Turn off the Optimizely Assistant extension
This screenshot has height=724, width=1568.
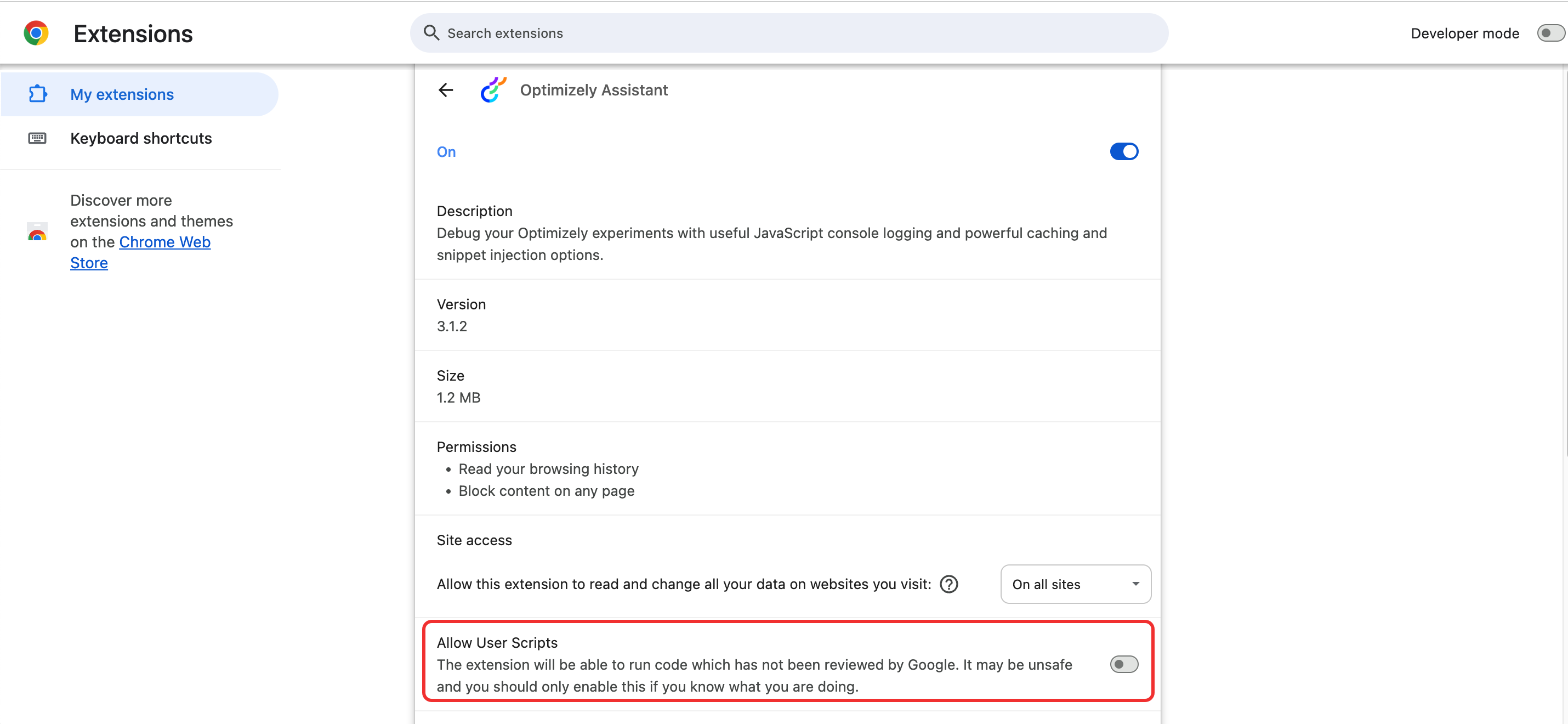[x=1124, y=151]
